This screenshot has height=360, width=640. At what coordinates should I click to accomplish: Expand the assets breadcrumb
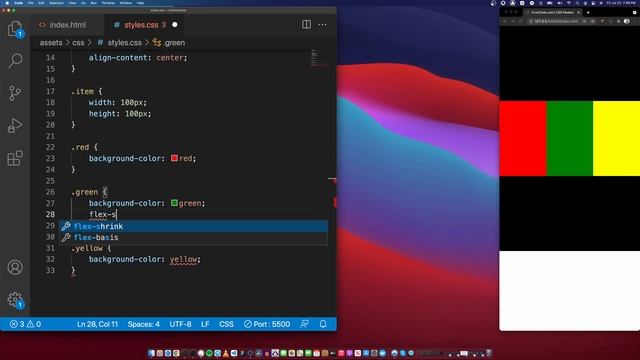point(51,42)
